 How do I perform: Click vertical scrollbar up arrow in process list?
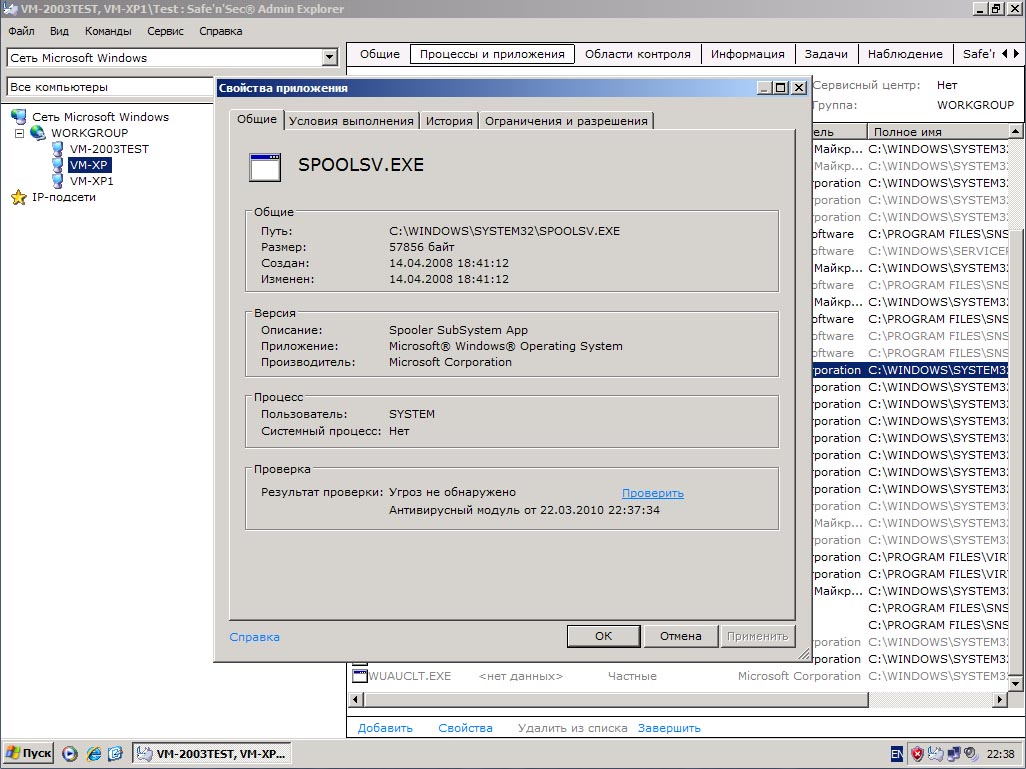[x=1016, y=132]
